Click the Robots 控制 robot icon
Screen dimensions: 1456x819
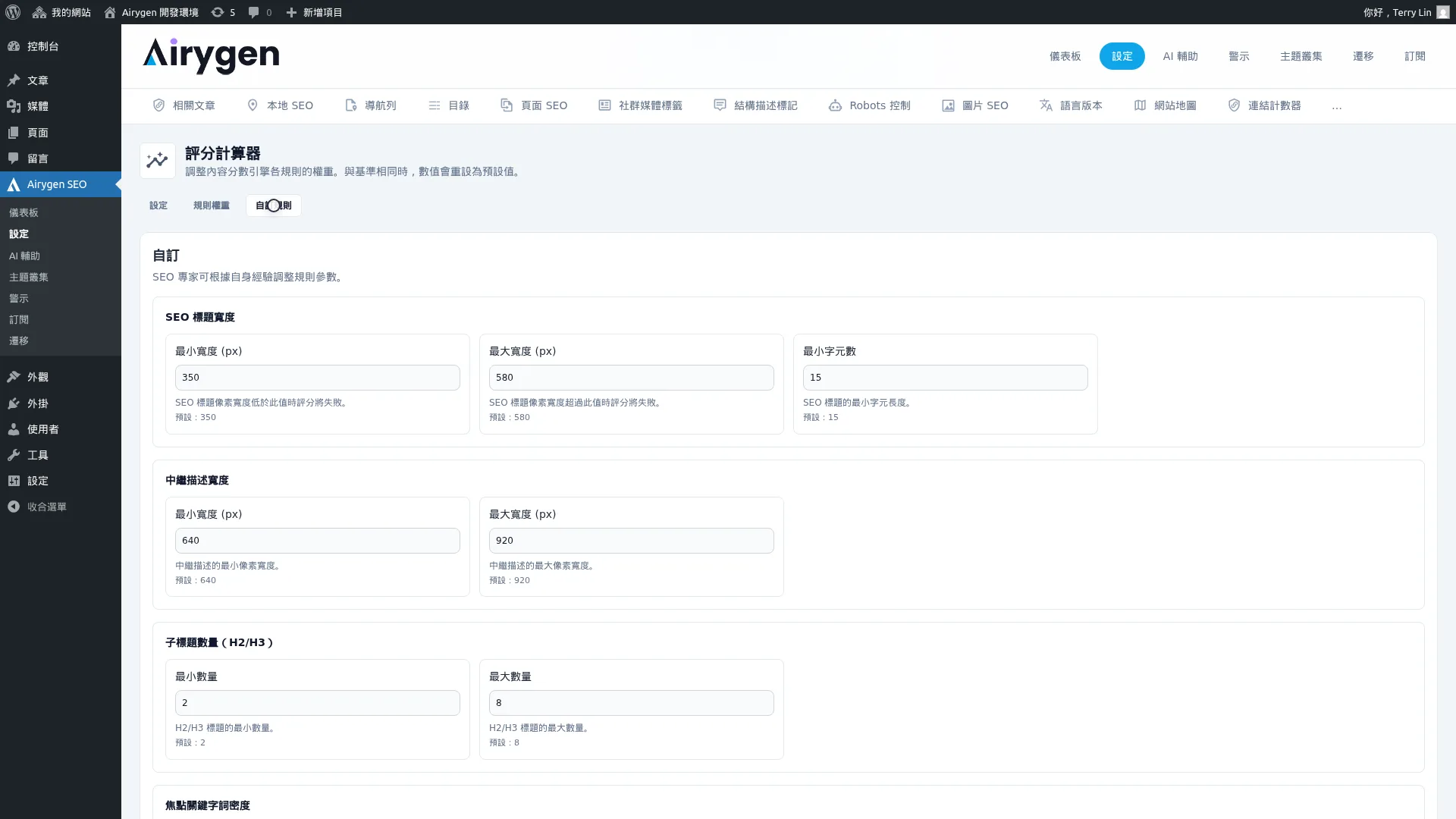click(x=835, y=105)
